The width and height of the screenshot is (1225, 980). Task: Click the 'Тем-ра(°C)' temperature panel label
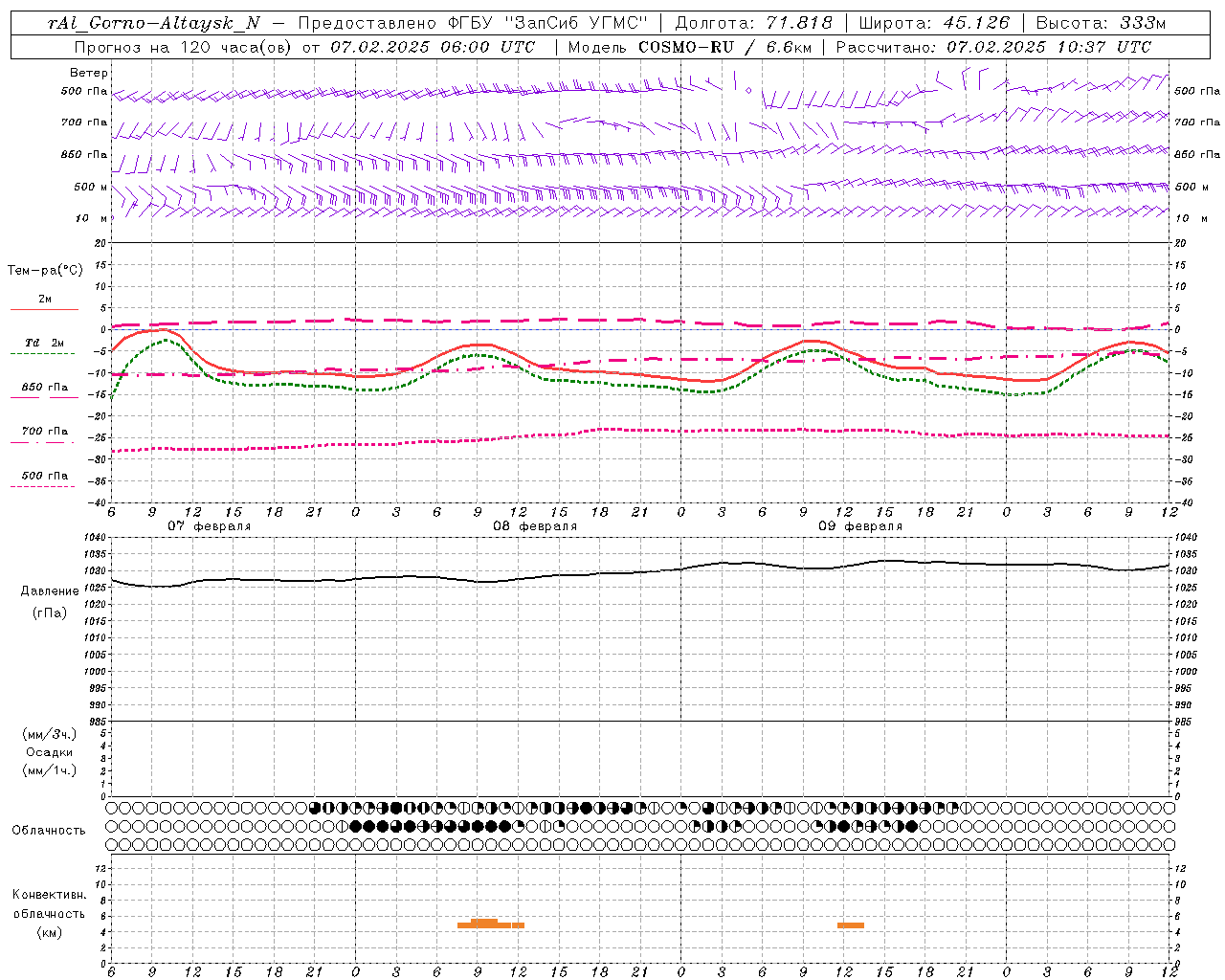(x=45, y=271)
